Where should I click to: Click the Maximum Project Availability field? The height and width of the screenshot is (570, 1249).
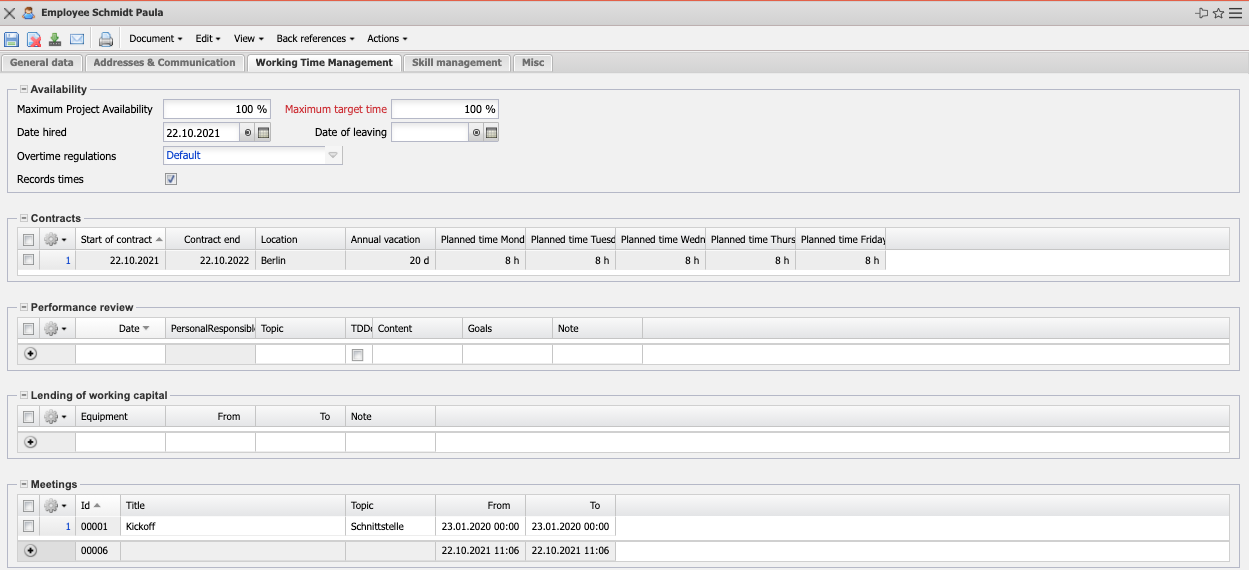click(x=216, y=109)
